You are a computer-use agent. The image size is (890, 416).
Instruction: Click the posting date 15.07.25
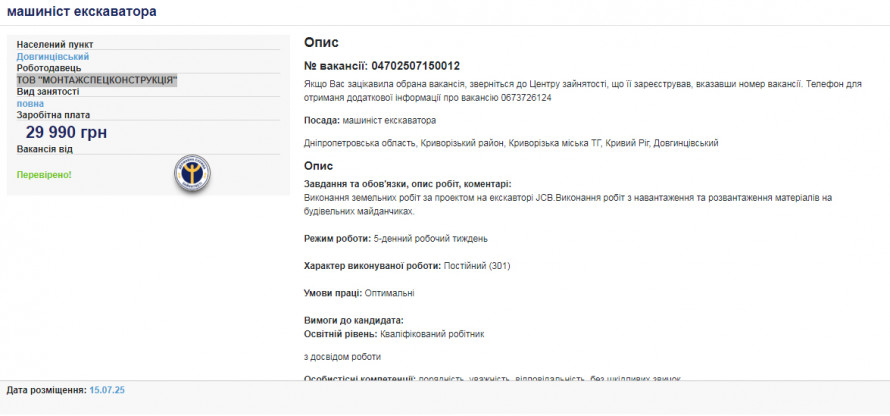click(x=107, y=389)
